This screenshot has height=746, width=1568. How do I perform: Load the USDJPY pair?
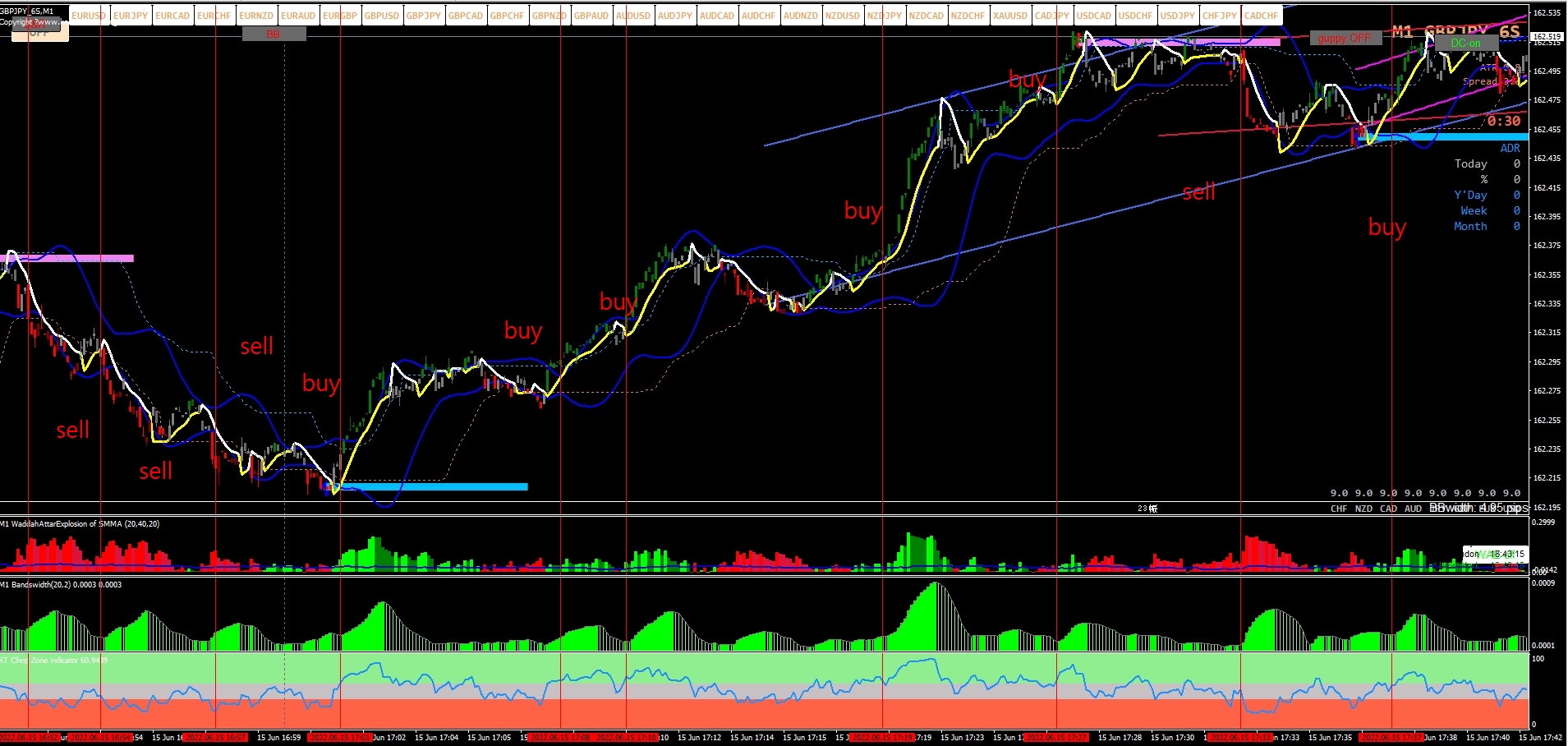point(1179,16)
